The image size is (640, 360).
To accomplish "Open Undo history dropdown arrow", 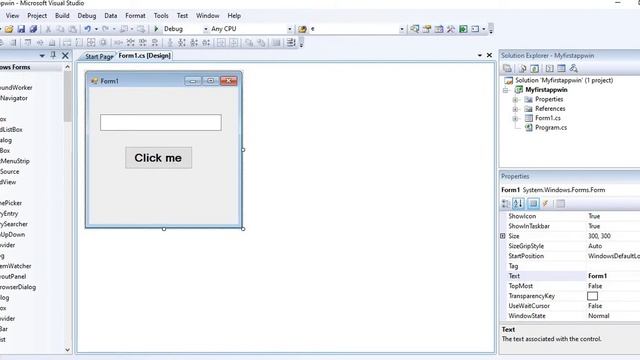I will pyautogui.click(x=96, y=29).
